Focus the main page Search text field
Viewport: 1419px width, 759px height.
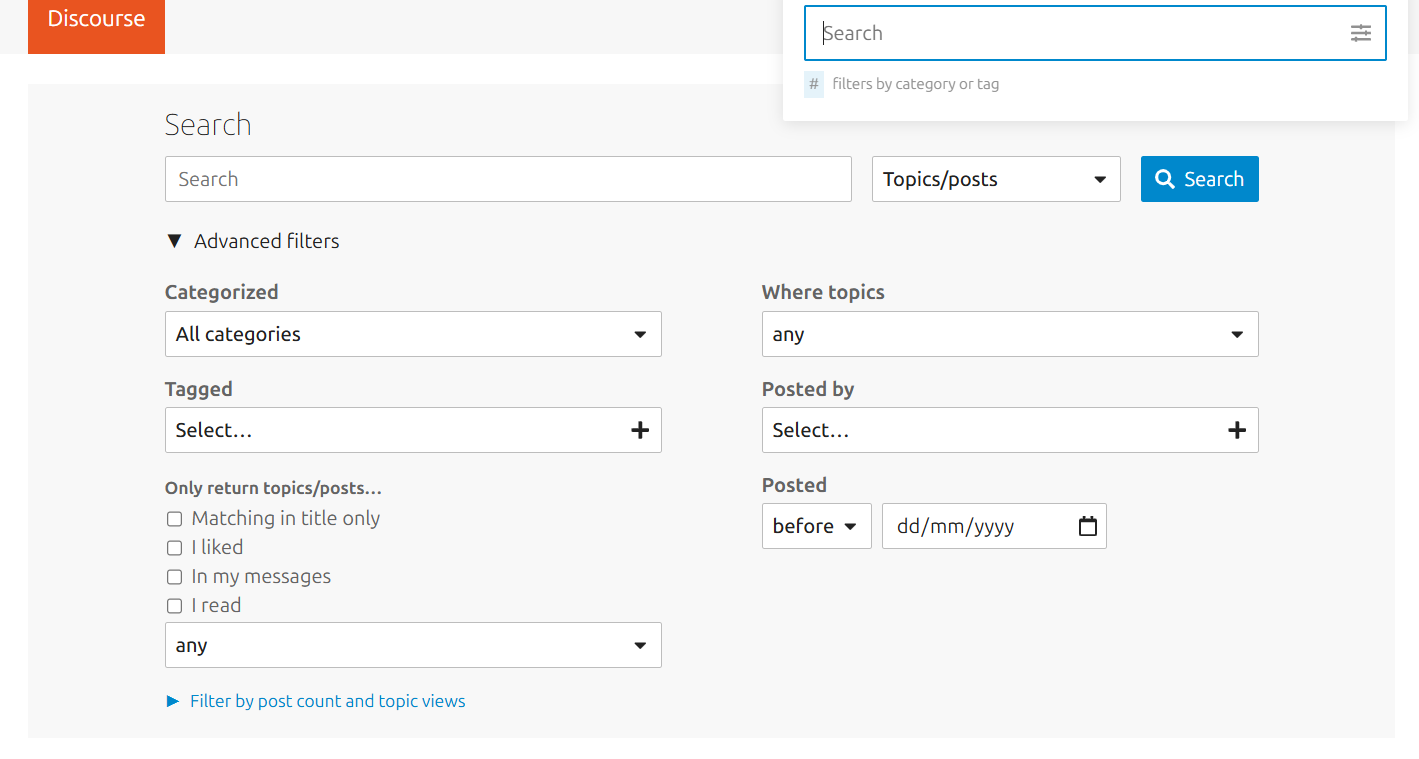(x=508, y=179)
